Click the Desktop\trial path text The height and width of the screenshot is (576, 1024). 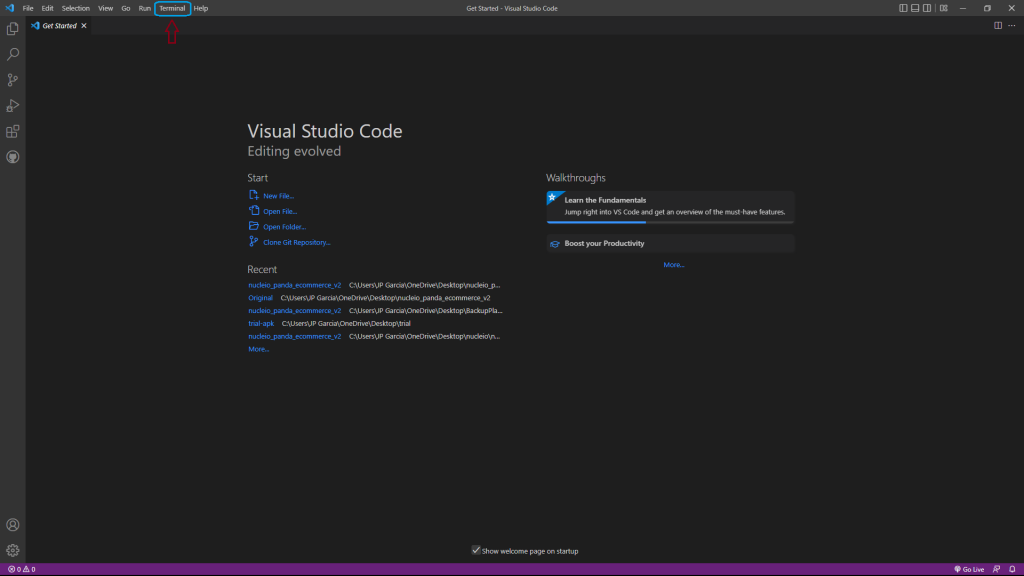pos(346,323)
